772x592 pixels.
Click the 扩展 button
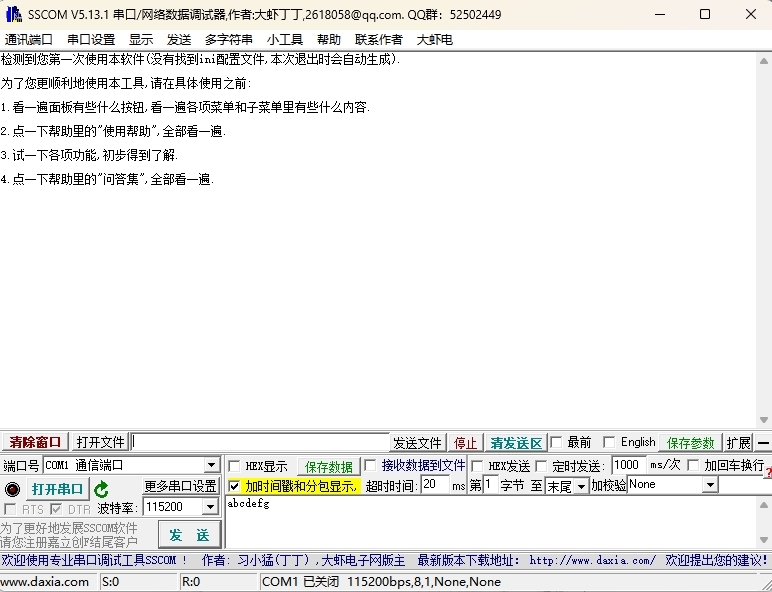click(739, 443)
